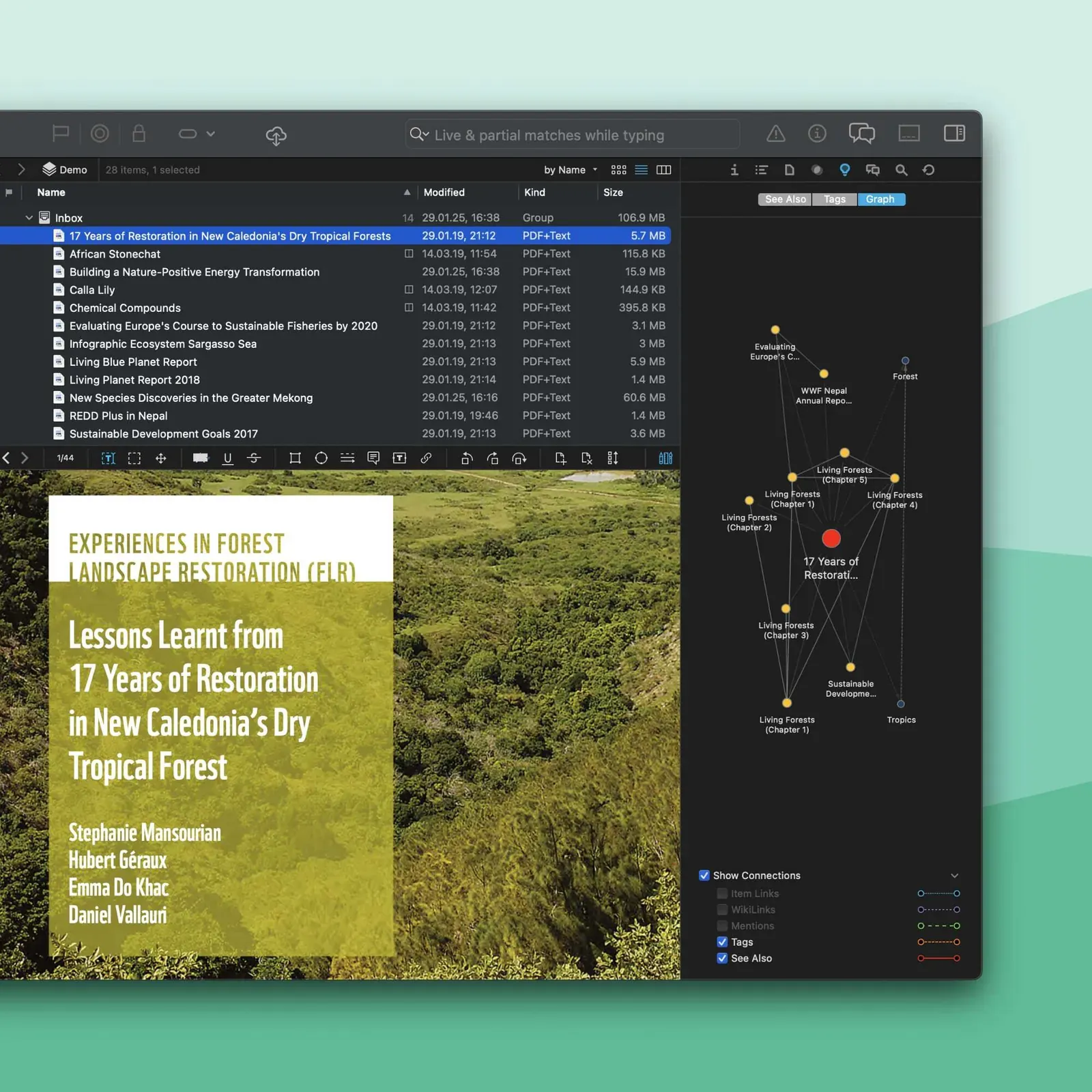Select the Graph tab
Image resolution: width=1092 pixels, height=1092 pixels.
tap(880, 199)
